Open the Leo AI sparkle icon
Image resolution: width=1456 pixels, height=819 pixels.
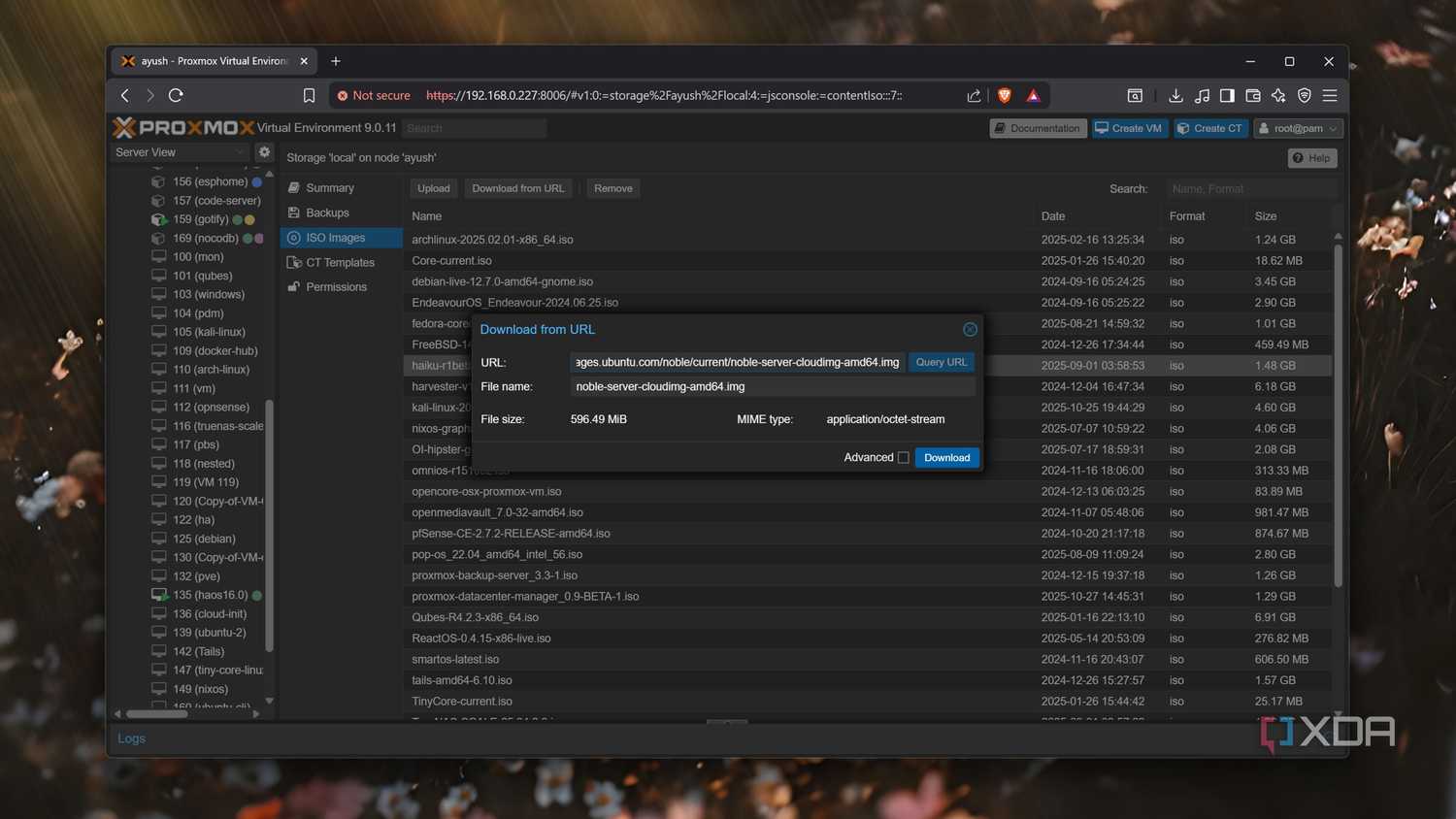[1278, 95]
